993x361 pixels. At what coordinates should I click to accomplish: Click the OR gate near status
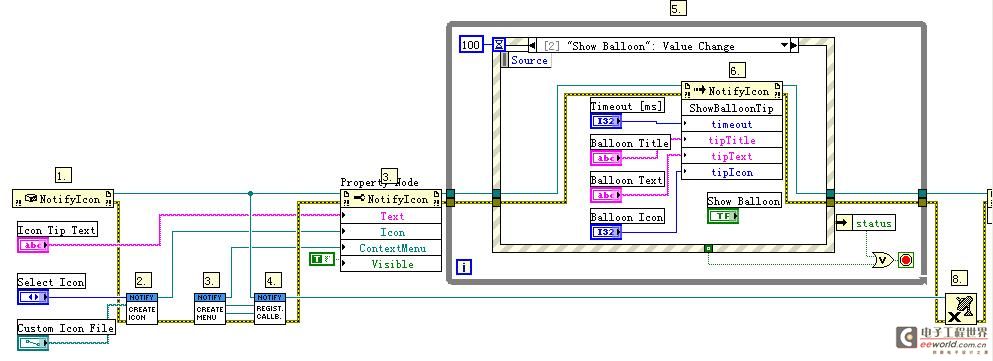click(883, 260)
